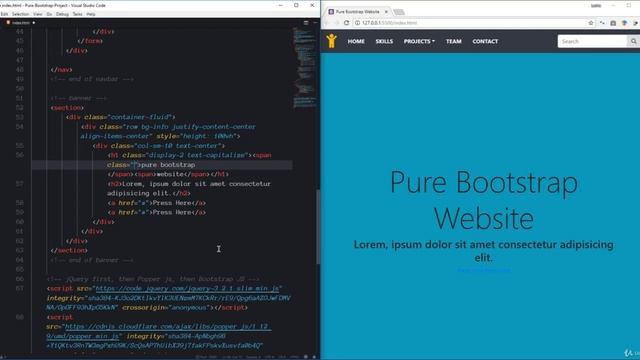The image size is (640, 360).
Task: Bookmark the page with the star icon
Action: point(591,23)
